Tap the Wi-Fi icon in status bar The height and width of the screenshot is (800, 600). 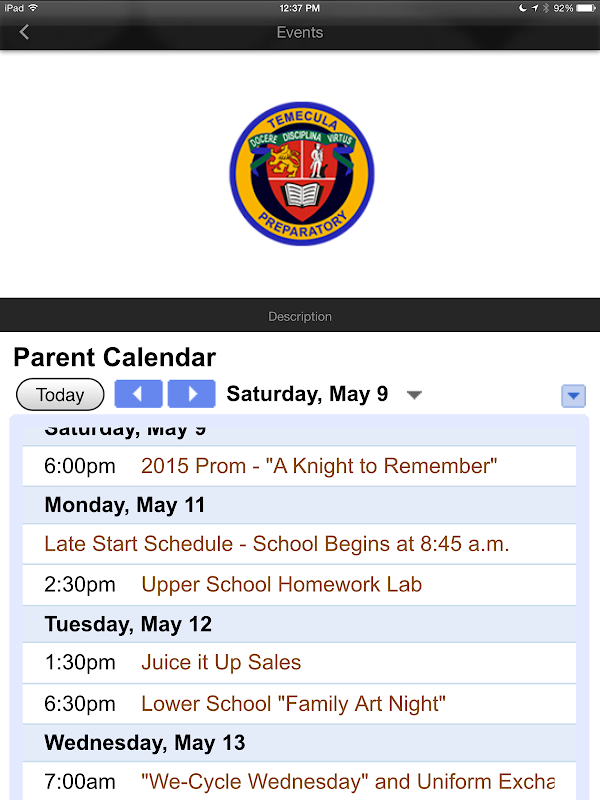pos(33,8)
